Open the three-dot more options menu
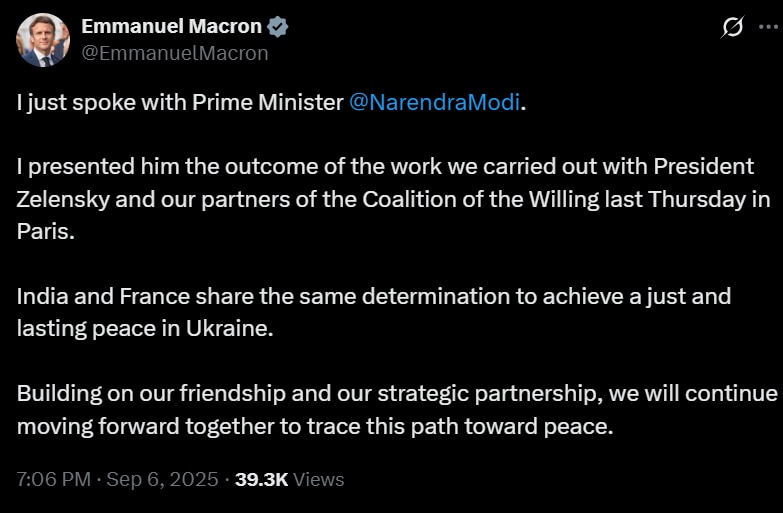Image resolution: width=783 pixels, height=513 pixels. tap(767, 27)
